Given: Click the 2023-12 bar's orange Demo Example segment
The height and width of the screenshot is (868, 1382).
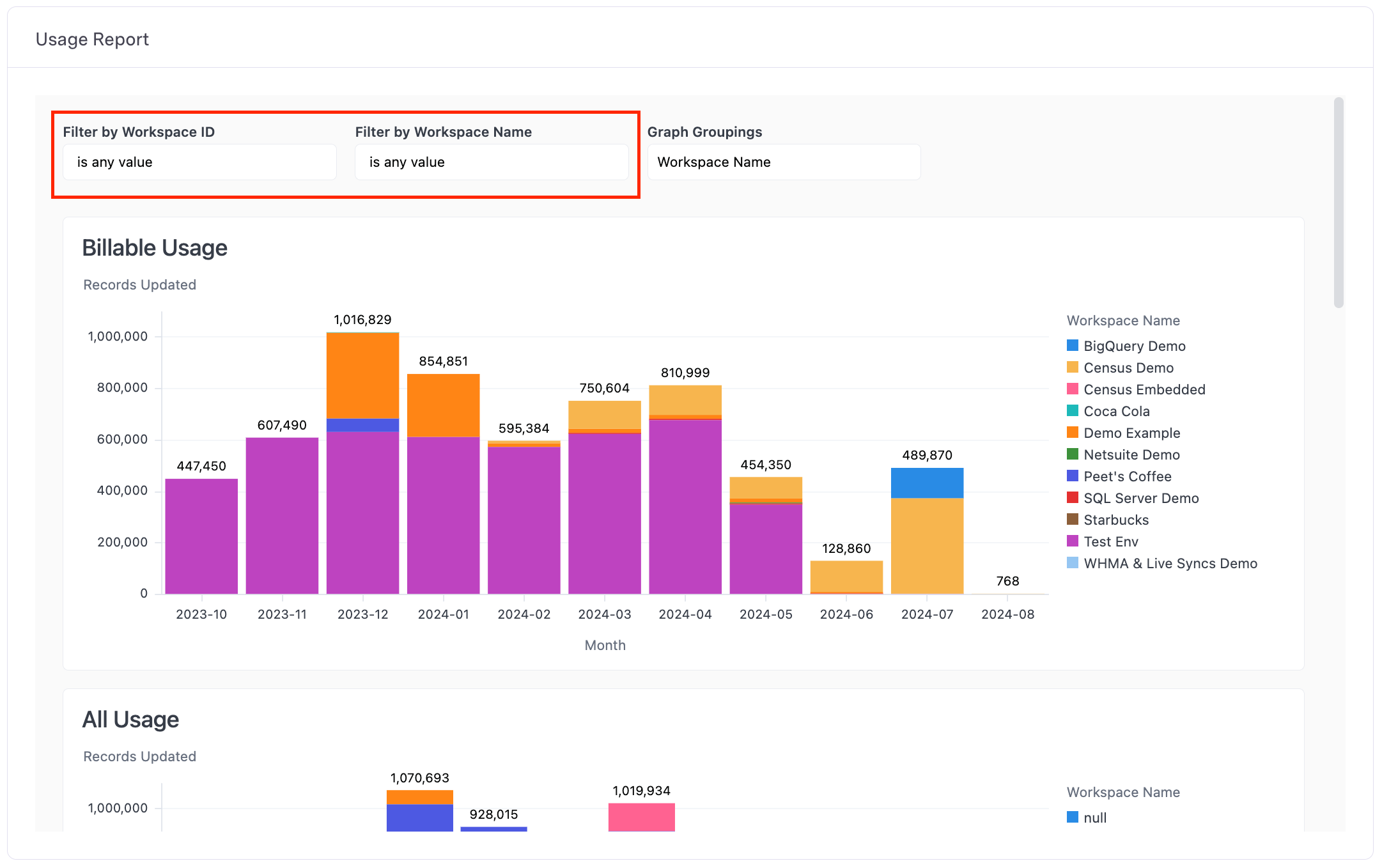Looking at the screenshot, I should point(362,375).
